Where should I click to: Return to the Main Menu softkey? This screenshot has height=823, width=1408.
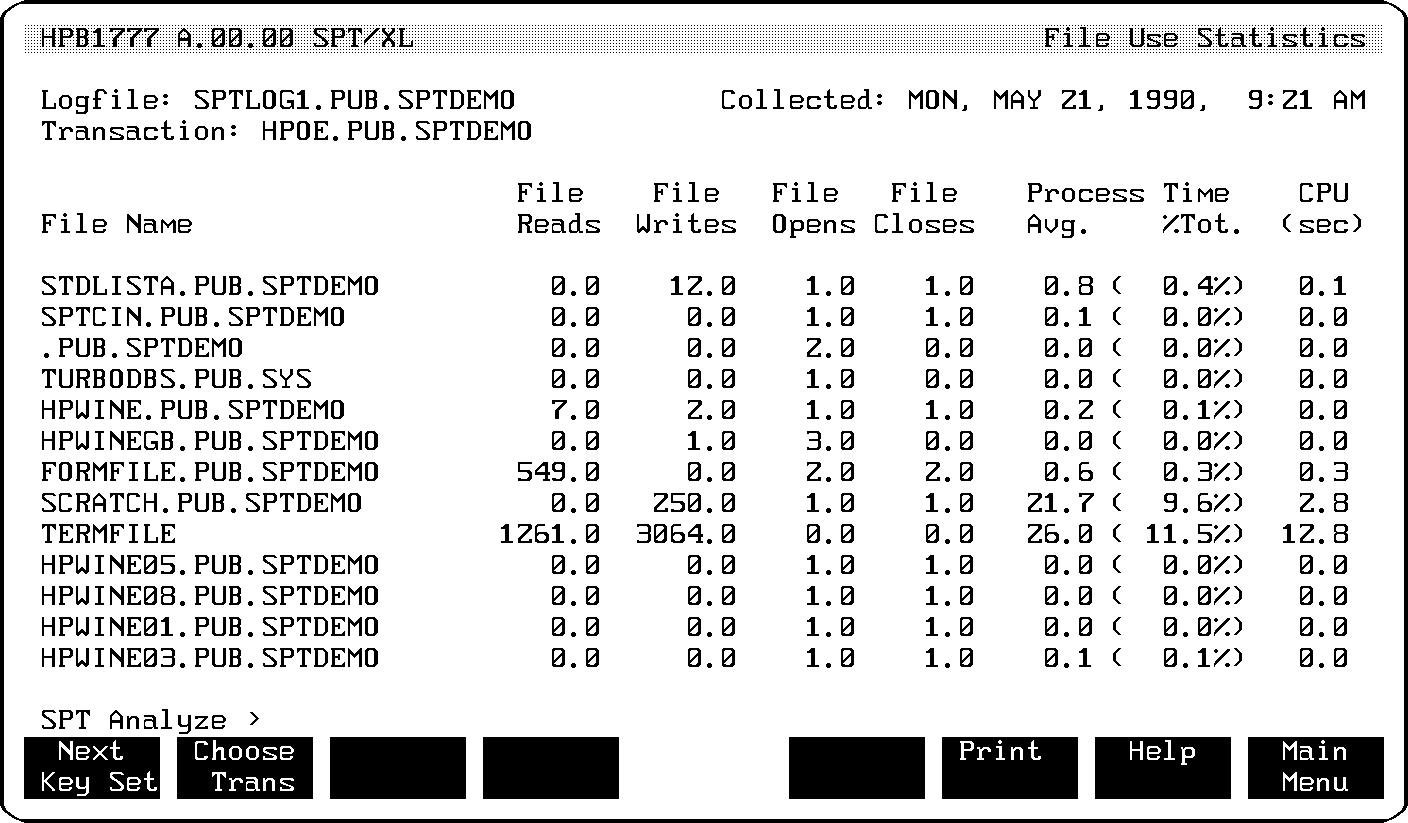point(1315,767)
